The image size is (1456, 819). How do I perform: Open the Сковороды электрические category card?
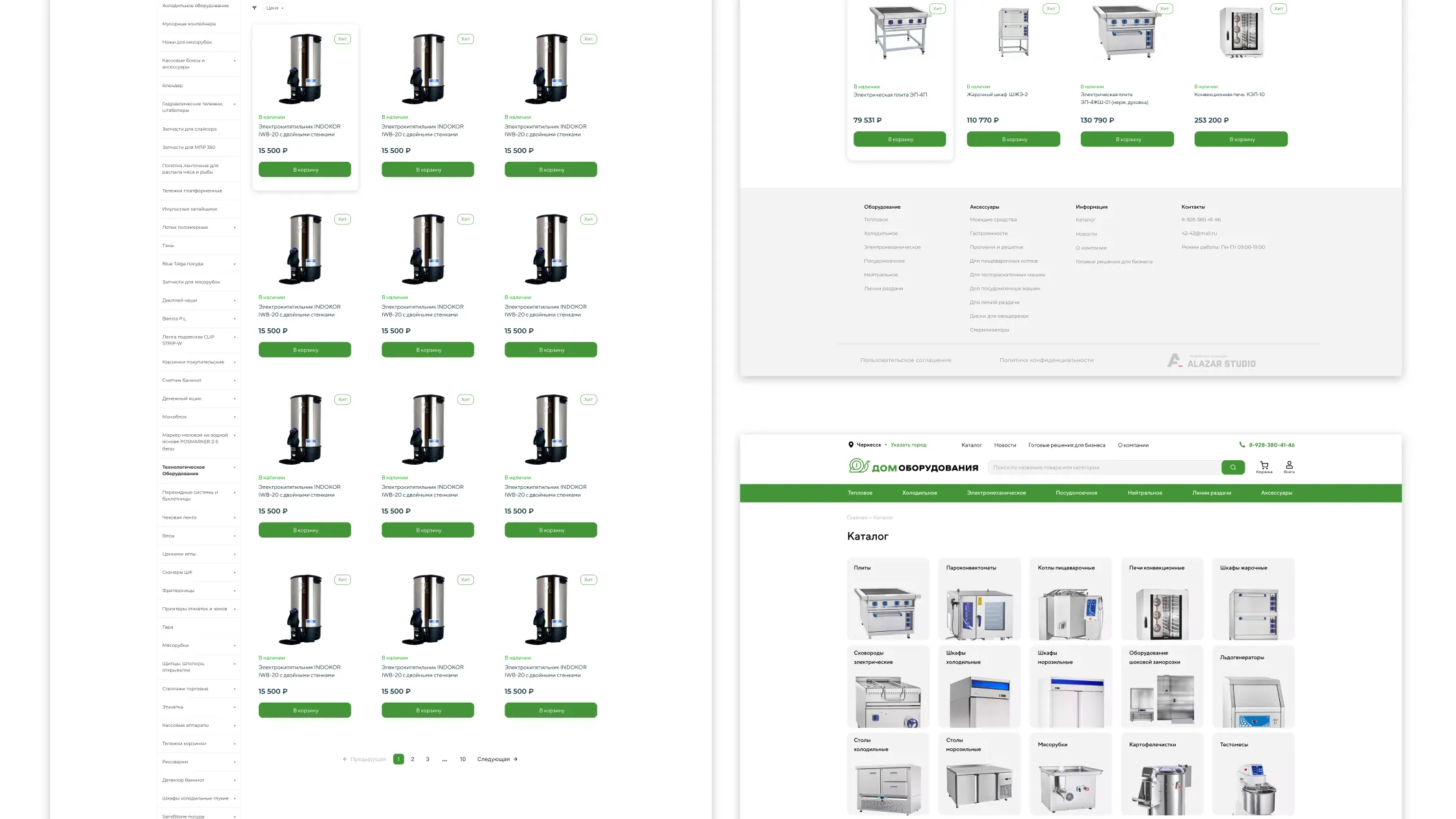tap(888, 686)
